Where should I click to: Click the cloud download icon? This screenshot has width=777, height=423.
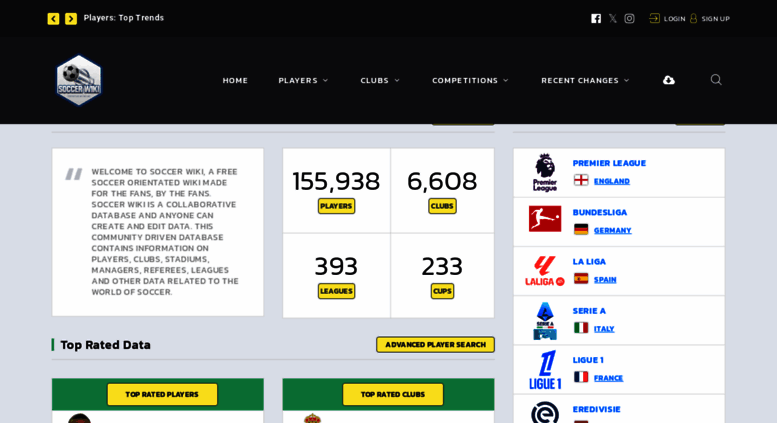tap(669, 80)
